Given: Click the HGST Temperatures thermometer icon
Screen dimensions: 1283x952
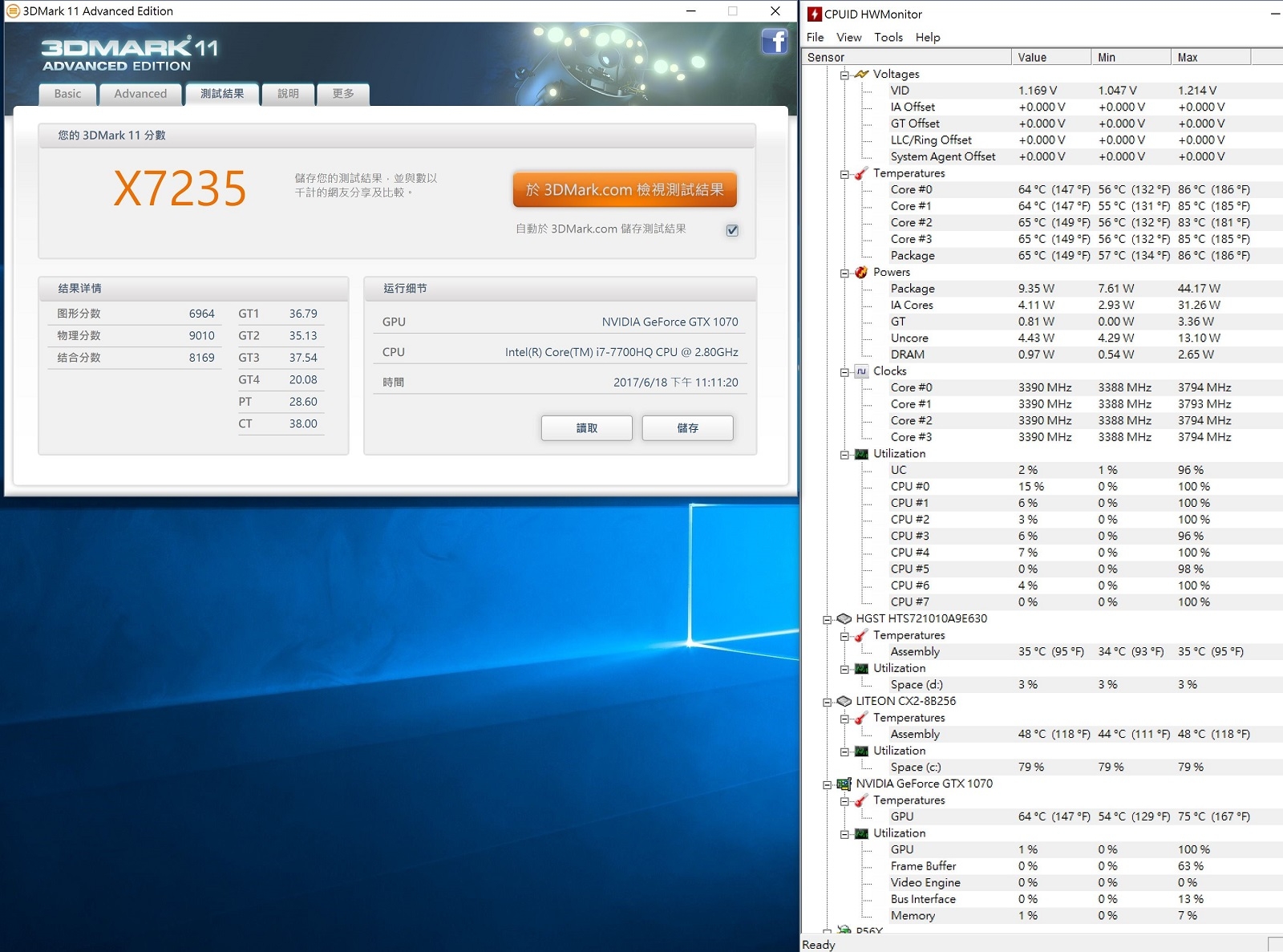Looking at the screenshot, I should point(862,635).
